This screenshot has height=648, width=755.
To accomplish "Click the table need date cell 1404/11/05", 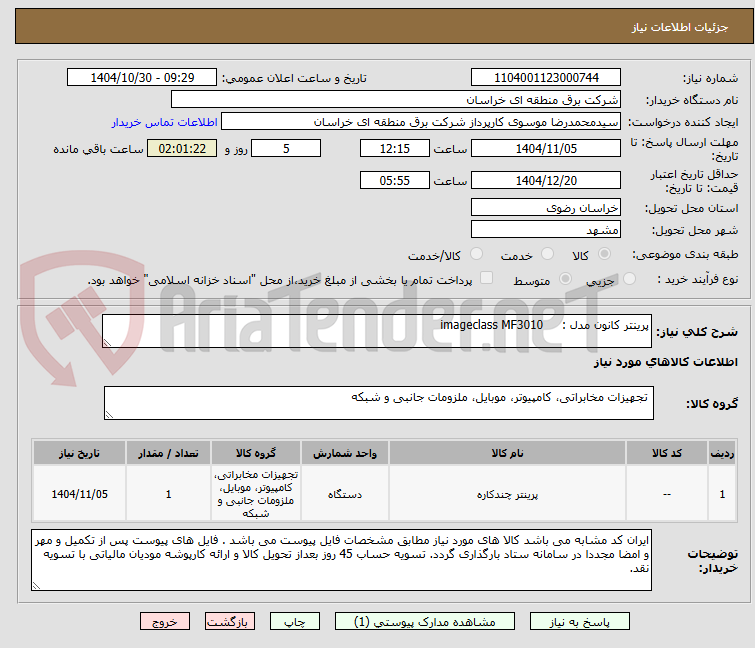I will click(x=79, y=494).
